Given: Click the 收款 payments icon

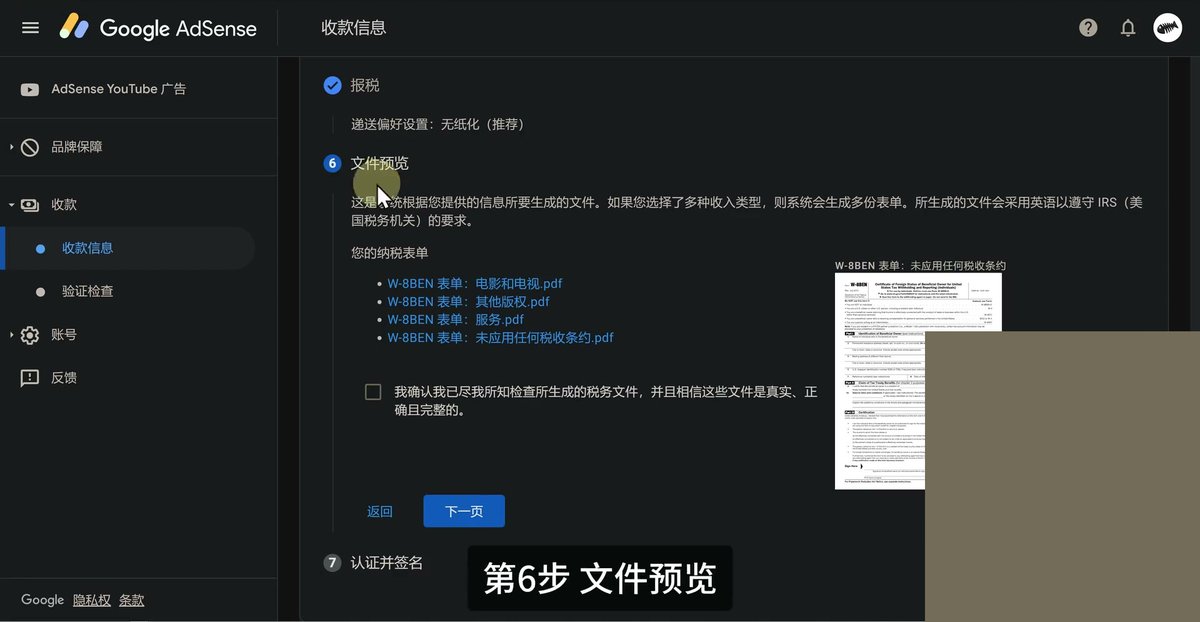Looking at the screenshot, I should [30, 204].
